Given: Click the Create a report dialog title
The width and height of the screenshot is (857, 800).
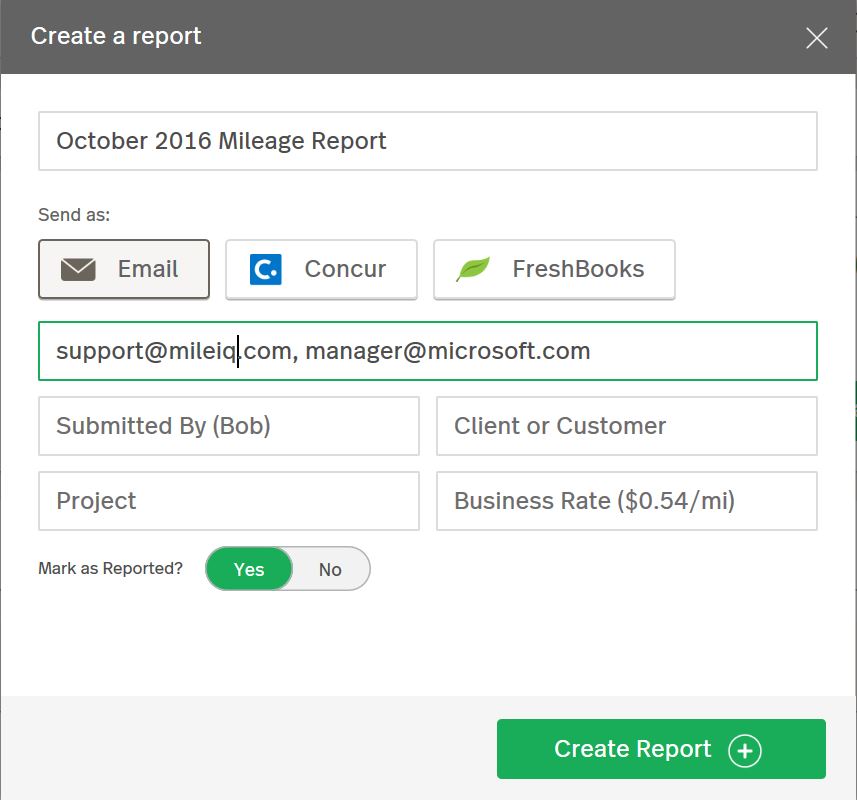Looking at the screenshot, I should click(116, 36).
